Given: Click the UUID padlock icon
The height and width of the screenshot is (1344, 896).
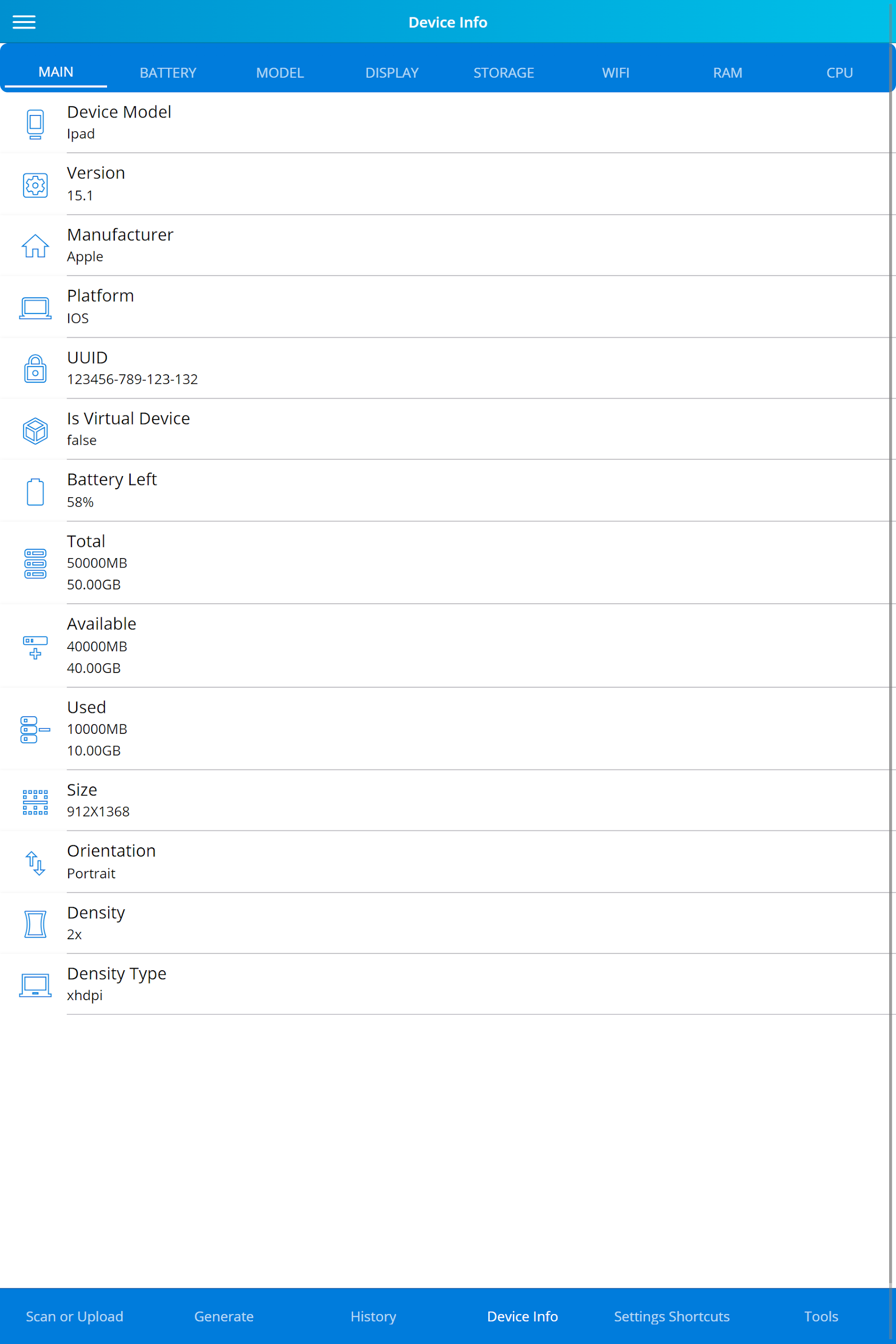Looking at the screenshot, I should pyautogui.click(x=35, y=369).
